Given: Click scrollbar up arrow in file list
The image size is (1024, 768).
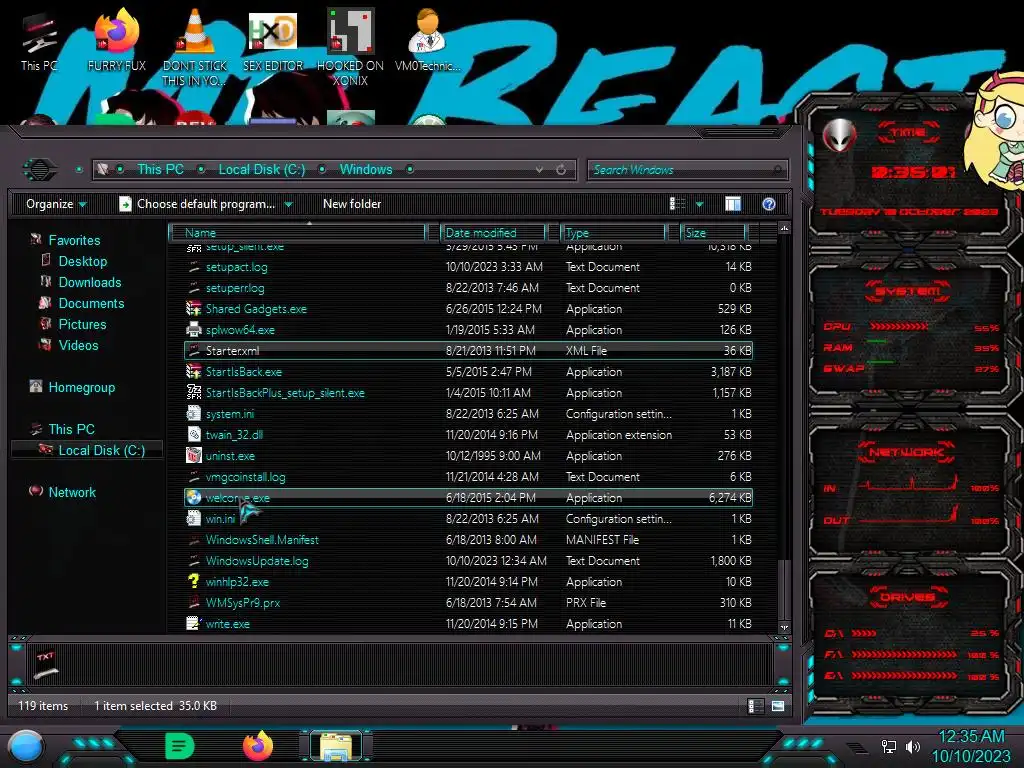Looking at the screenshot, I should pos(784,228).
